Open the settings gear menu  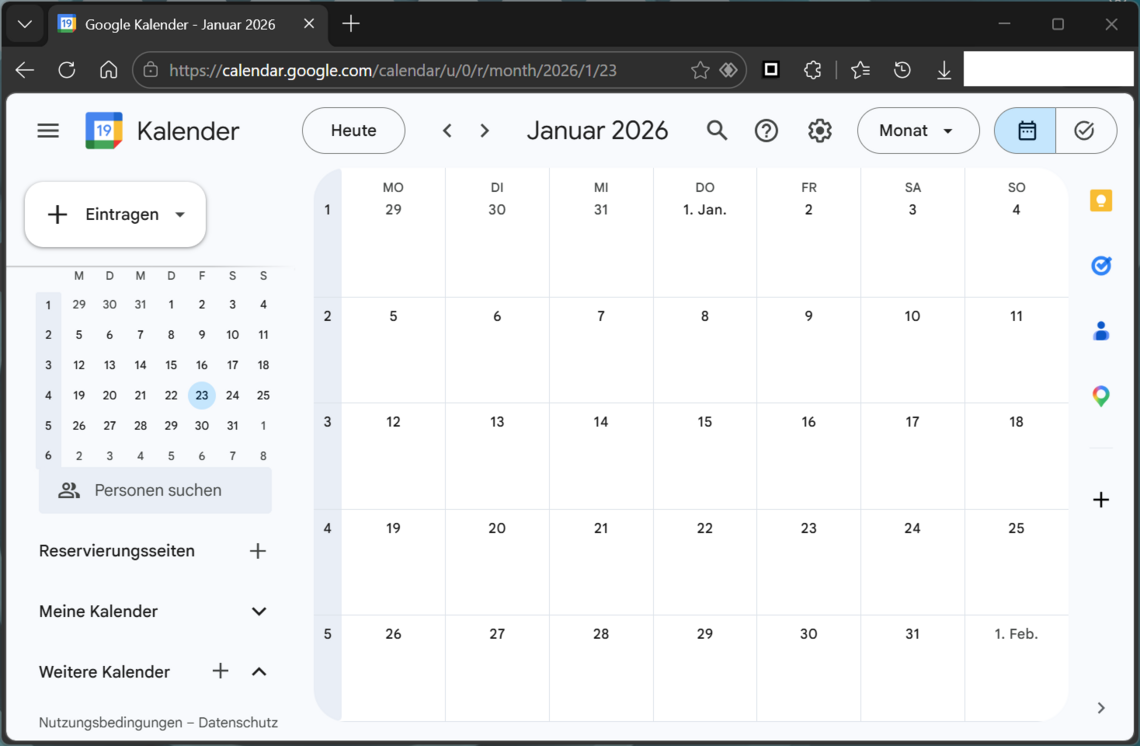(x=819, y=131)
